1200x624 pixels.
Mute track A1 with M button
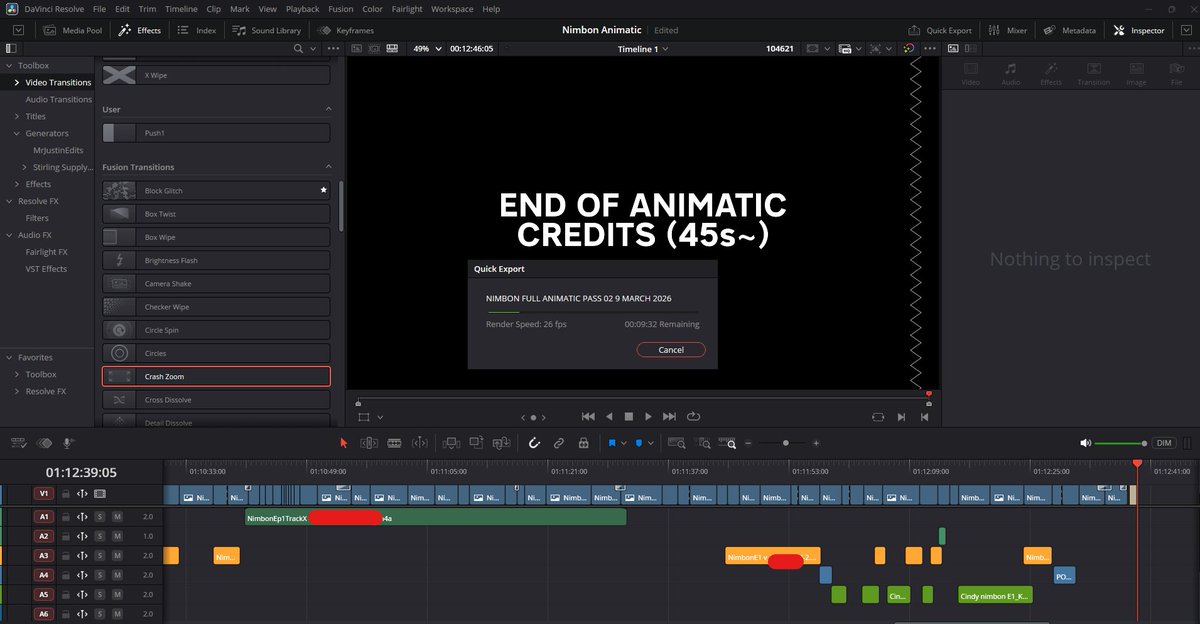117,517
